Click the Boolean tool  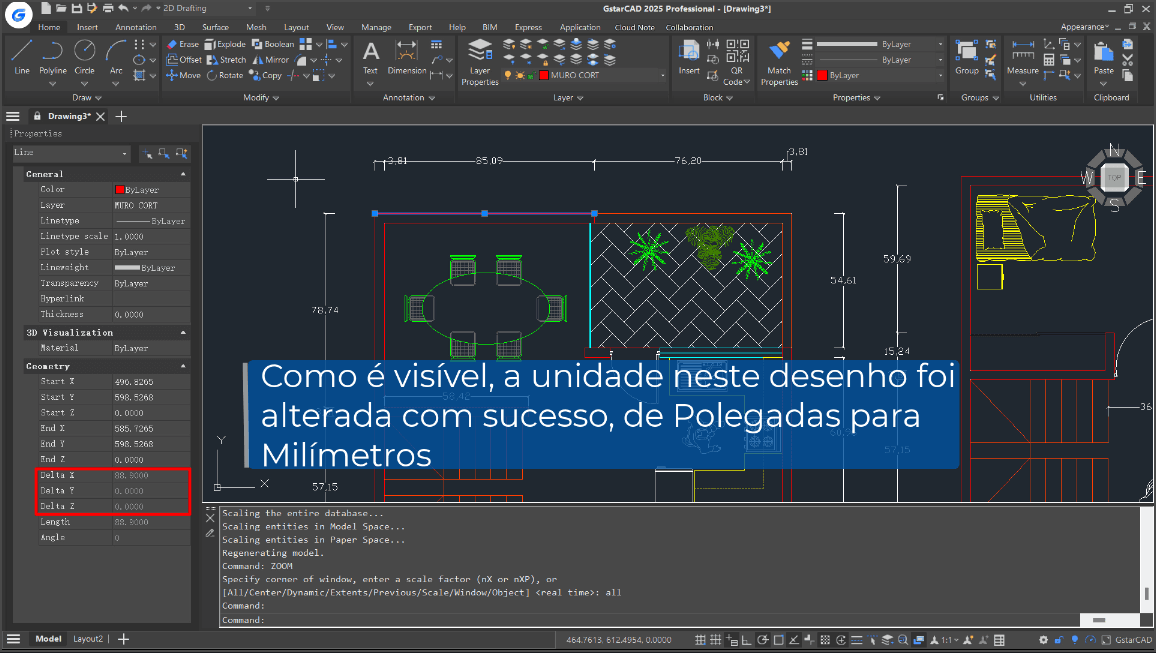tap(274, 44)
